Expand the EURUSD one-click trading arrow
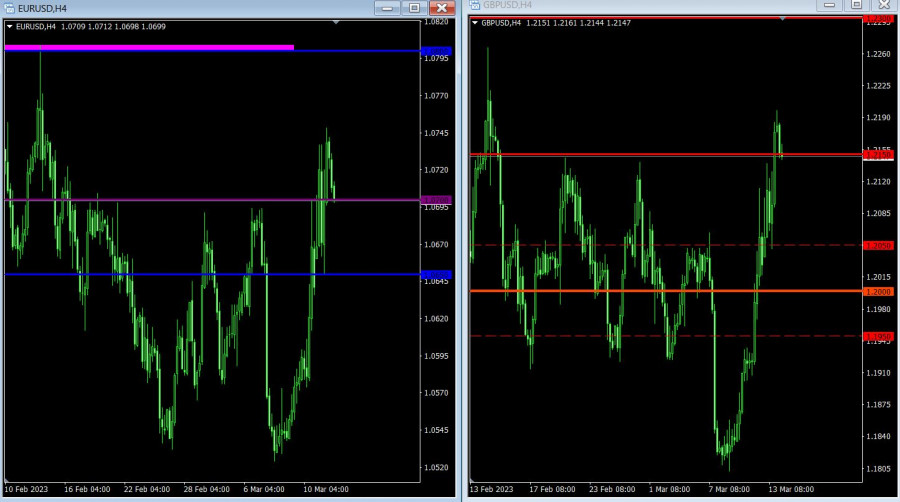900x502 pixels. coord(10,26)
